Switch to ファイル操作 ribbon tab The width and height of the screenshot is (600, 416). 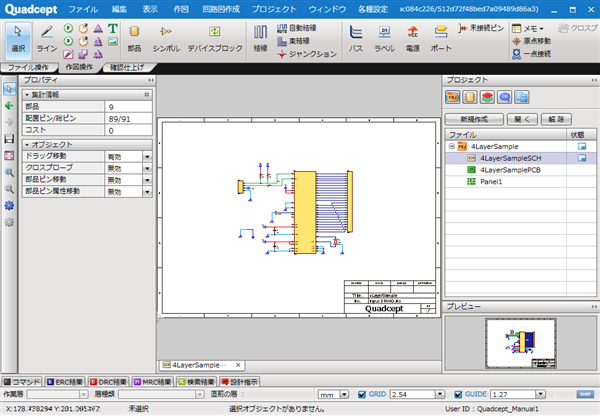tap(28, 68)
